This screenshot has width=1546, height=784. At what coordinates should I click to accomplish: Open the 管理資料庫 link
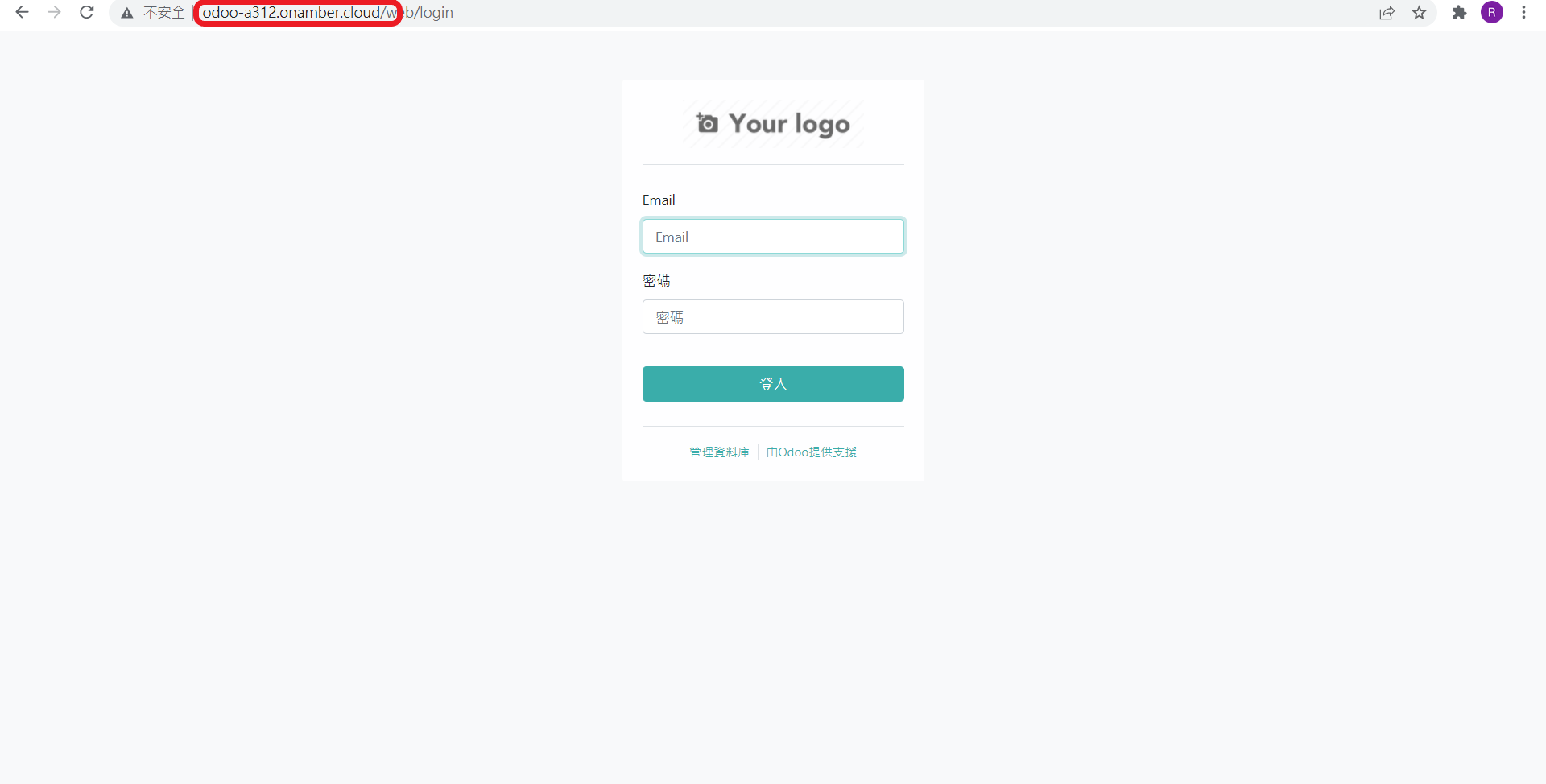click(719, 452)
